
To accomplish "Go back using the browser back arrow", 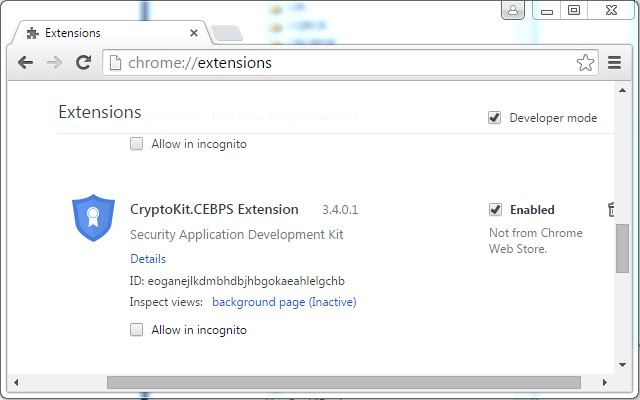I will tap(25, 63).
